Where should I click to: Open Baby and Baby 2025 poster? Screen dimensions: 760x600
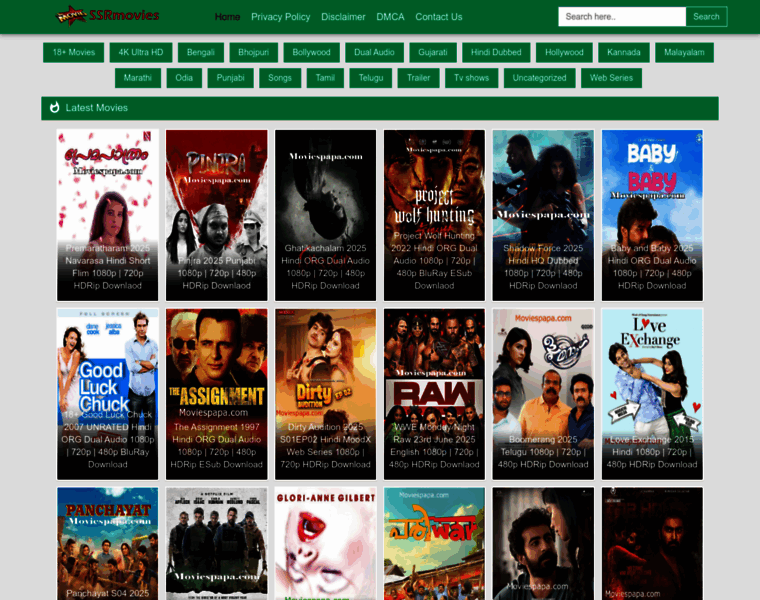point(652,215)
